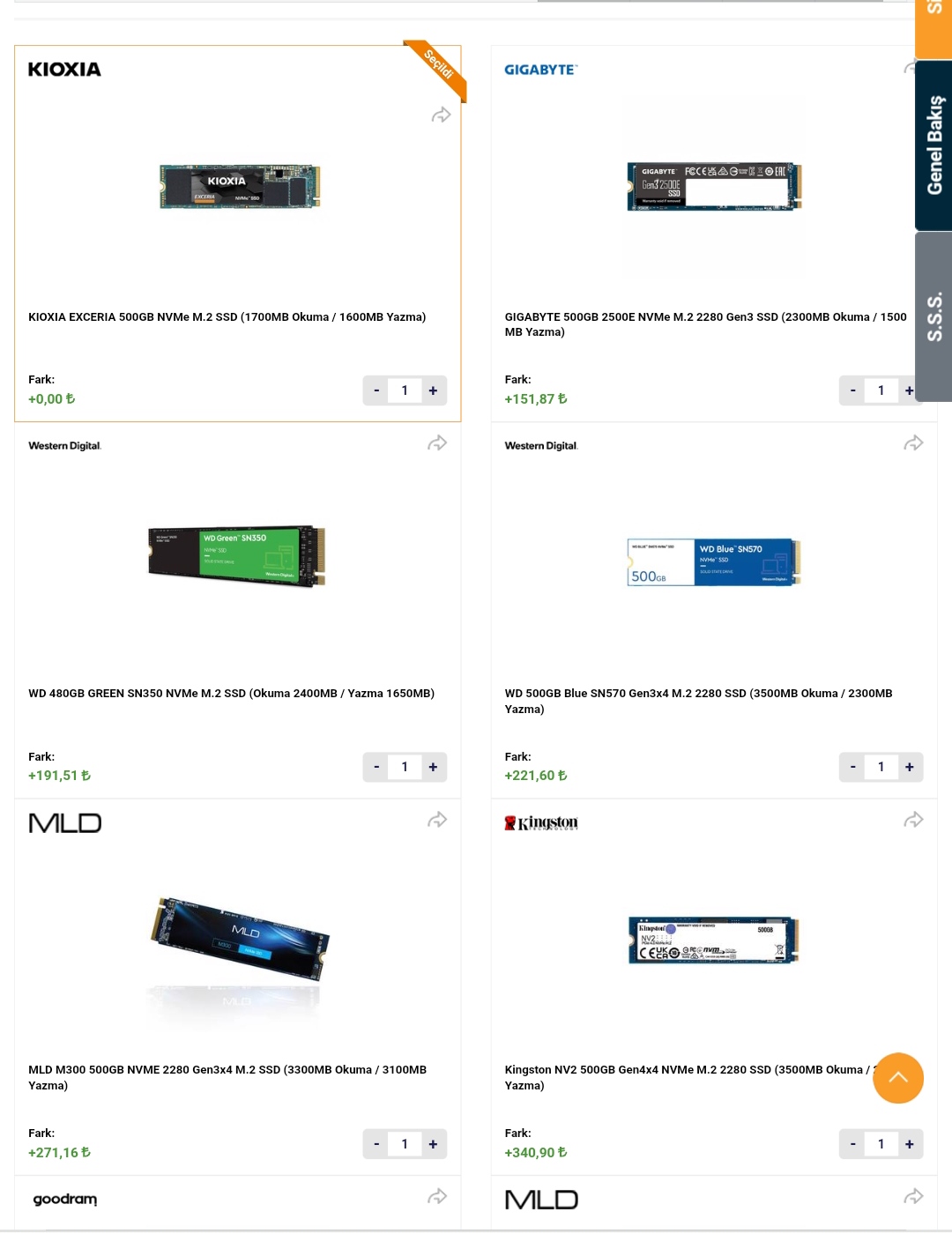Screen dimensions: 952x1234
Task: Click the WD Green SN350 product image
Action: point(237,556)
